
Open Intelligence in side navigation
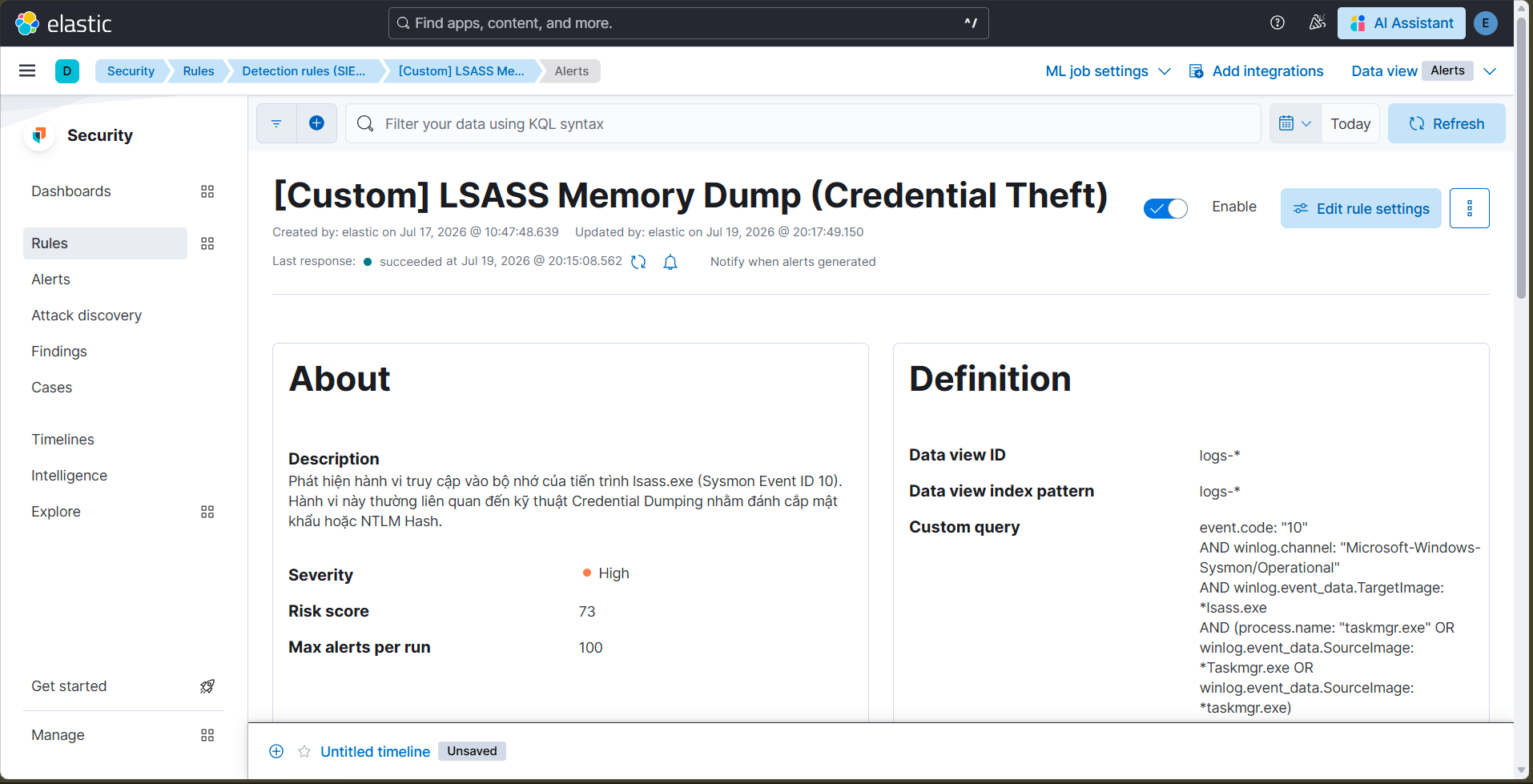click(69, 476)
